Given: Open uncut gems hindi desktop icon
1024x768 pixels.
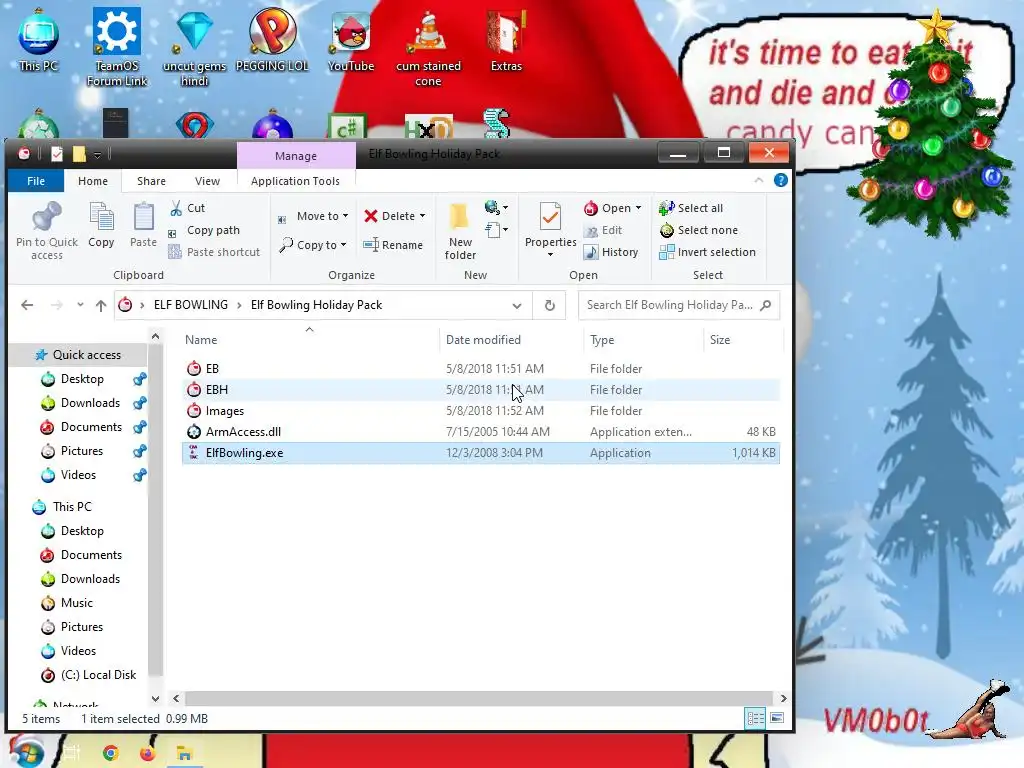Looking at the screenshot, I should click(x=195, y=48).
